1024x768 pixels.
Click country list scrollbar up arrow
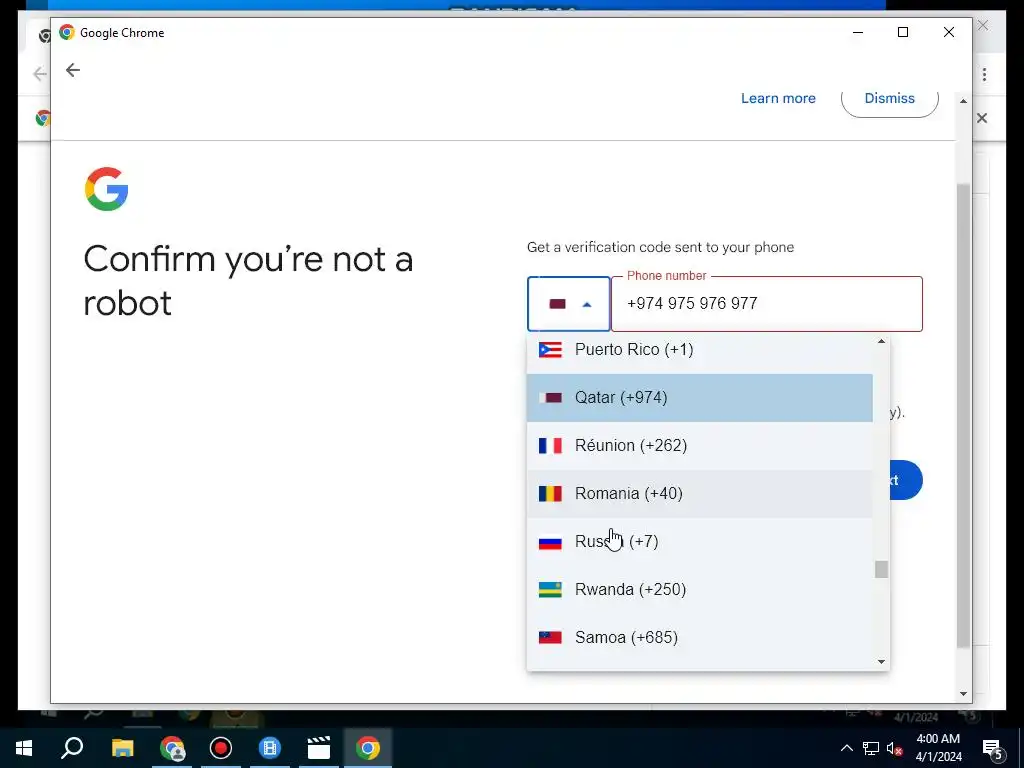(881, 342)
